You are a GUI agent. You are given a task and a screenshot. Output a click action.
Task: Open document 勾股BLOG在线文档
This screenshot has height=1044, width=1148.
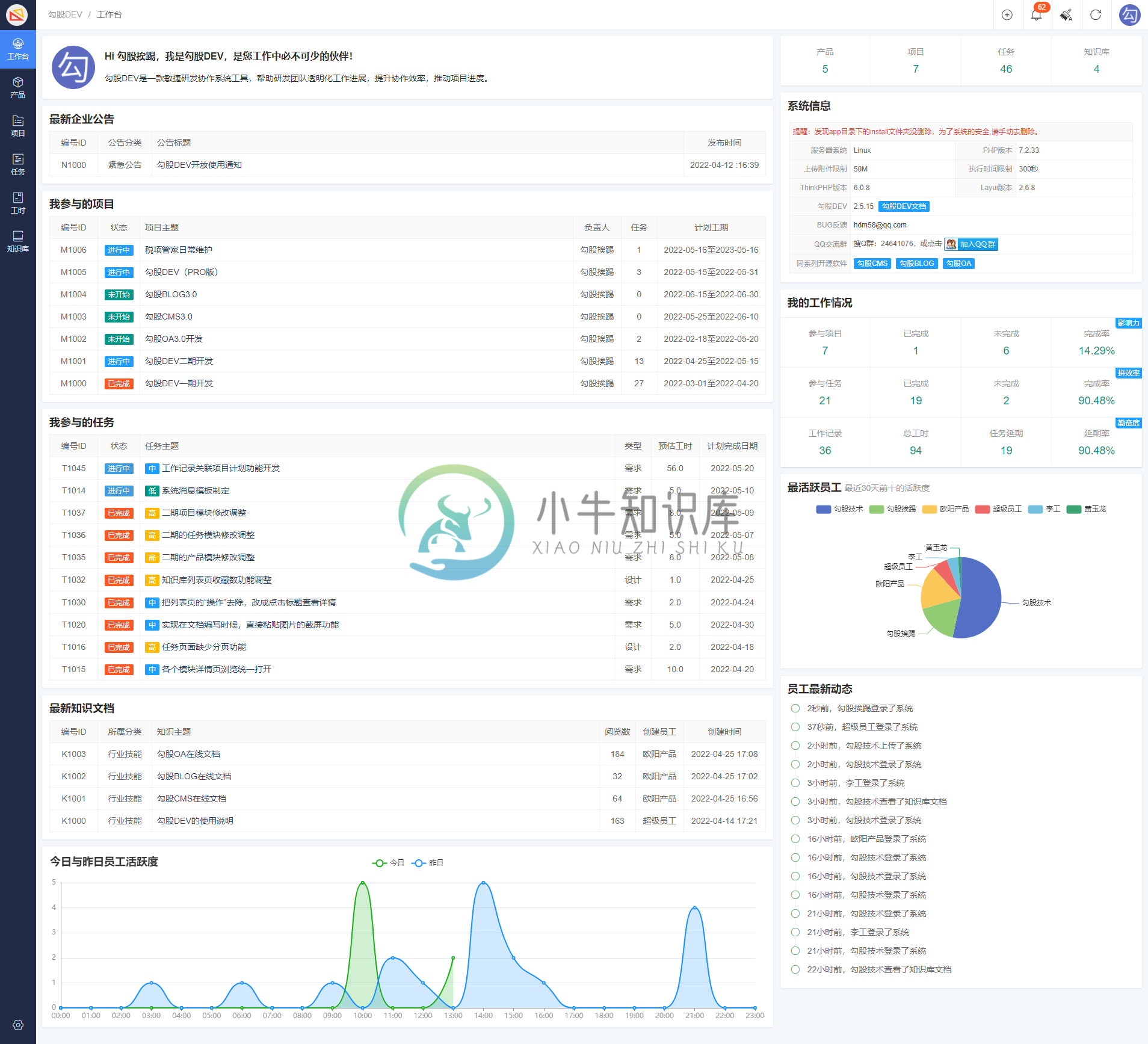pyautogui.click(x=194, y=776)
